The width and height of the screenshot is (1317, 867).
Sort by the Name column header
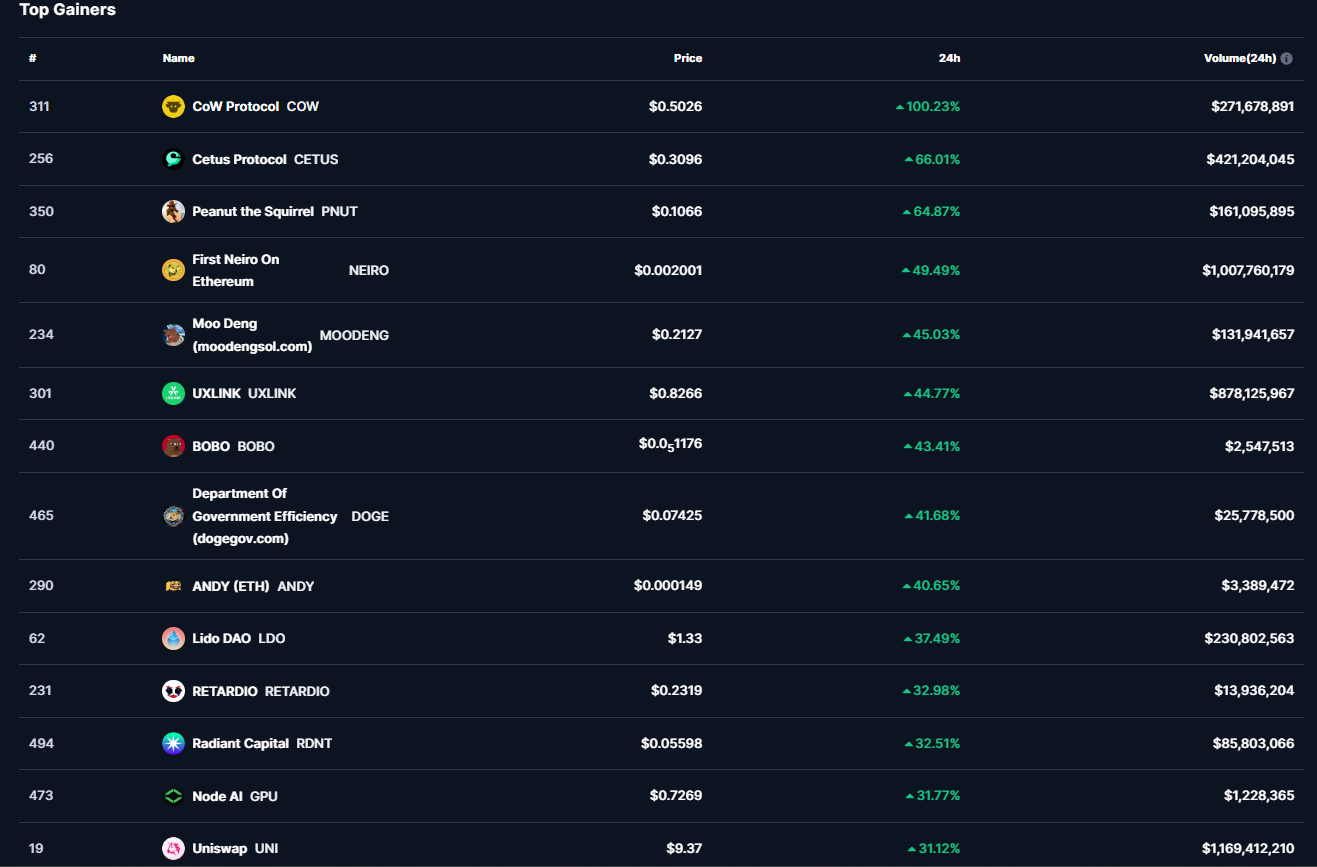(178, 59)
